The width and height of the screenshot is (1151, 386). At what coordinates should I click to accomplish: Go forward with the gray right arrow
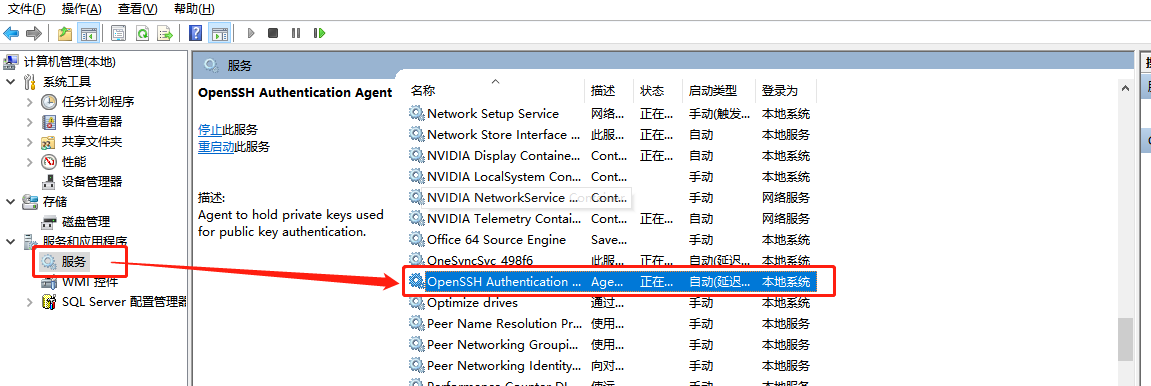pyautogui.click(x=33, y=33)
